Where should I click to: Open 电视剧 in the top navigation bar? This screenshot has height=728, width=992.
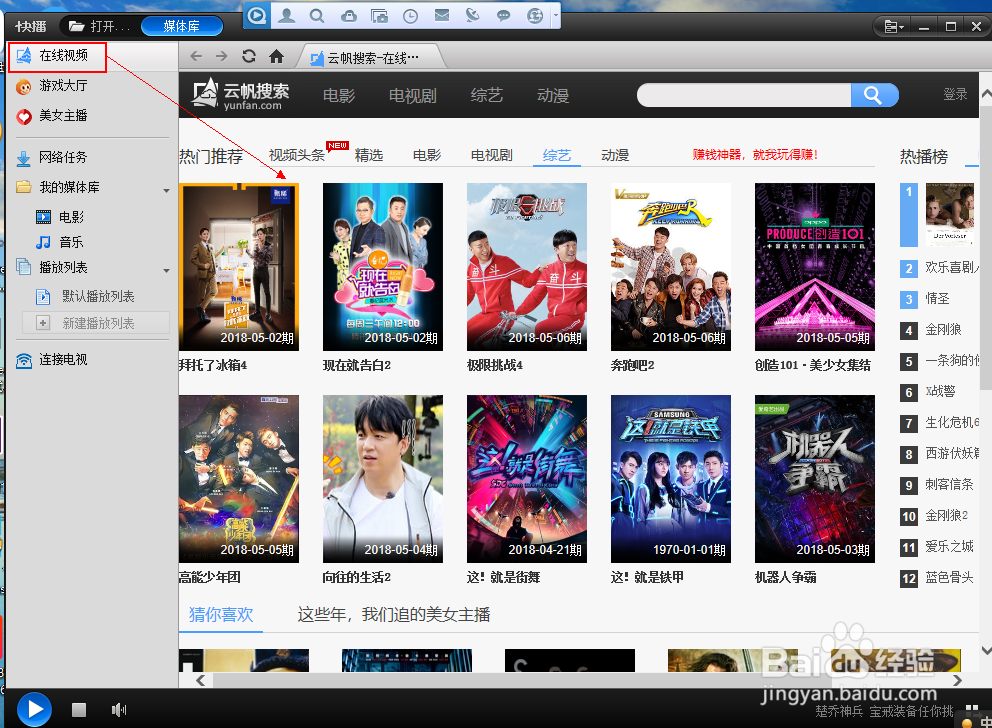pyautogui.click(x=412, y=96)
